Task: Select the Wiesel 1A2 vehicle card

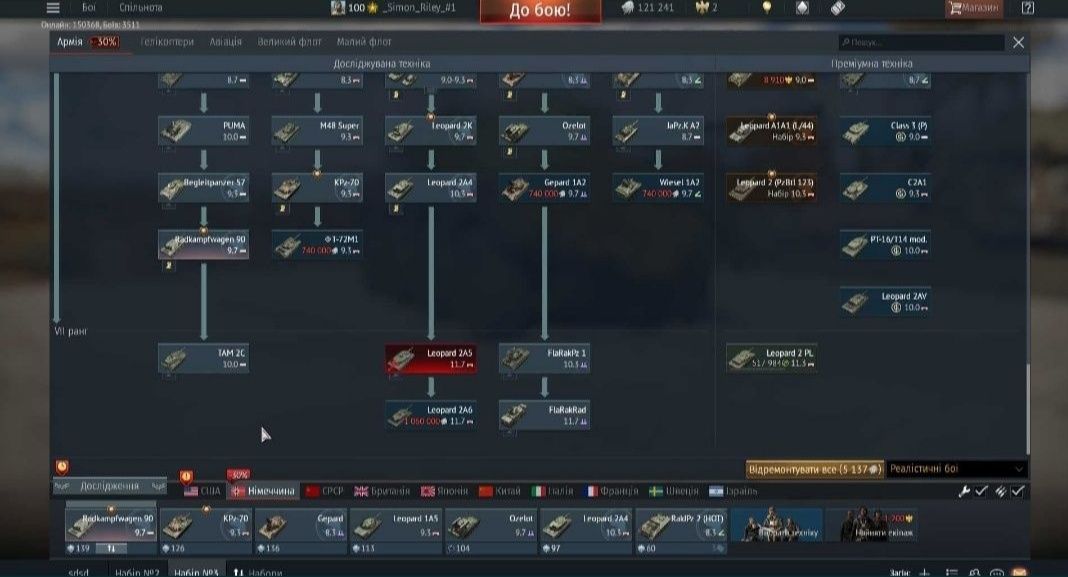Action: 658,188
